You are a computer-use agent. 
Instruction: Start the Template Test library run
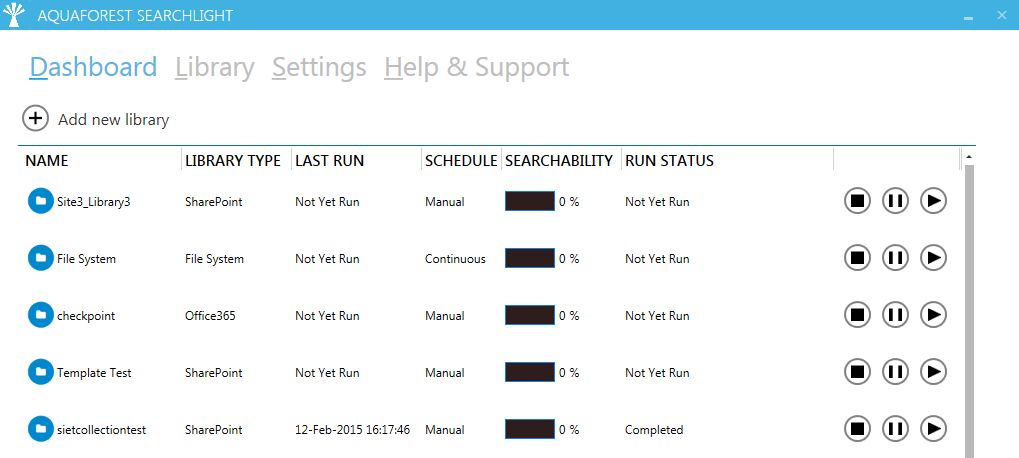[933, 372]
